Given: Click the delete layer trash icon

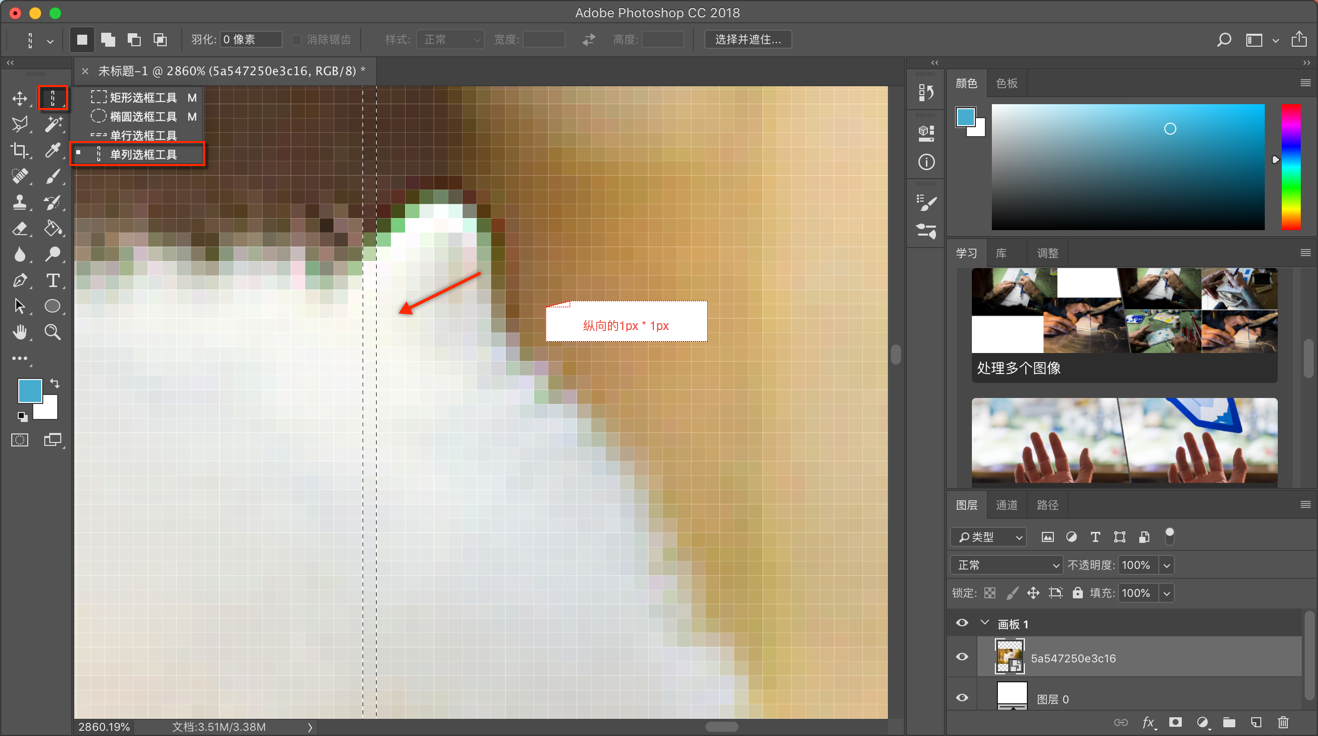Looking at the screenshot, I should 1283,722.
